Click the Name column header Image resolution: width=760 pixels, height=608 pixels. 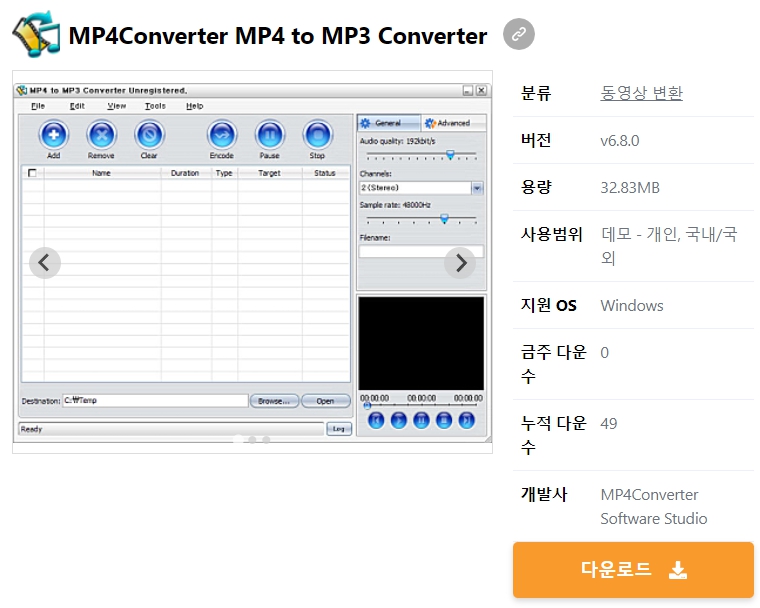pos(101,173)
